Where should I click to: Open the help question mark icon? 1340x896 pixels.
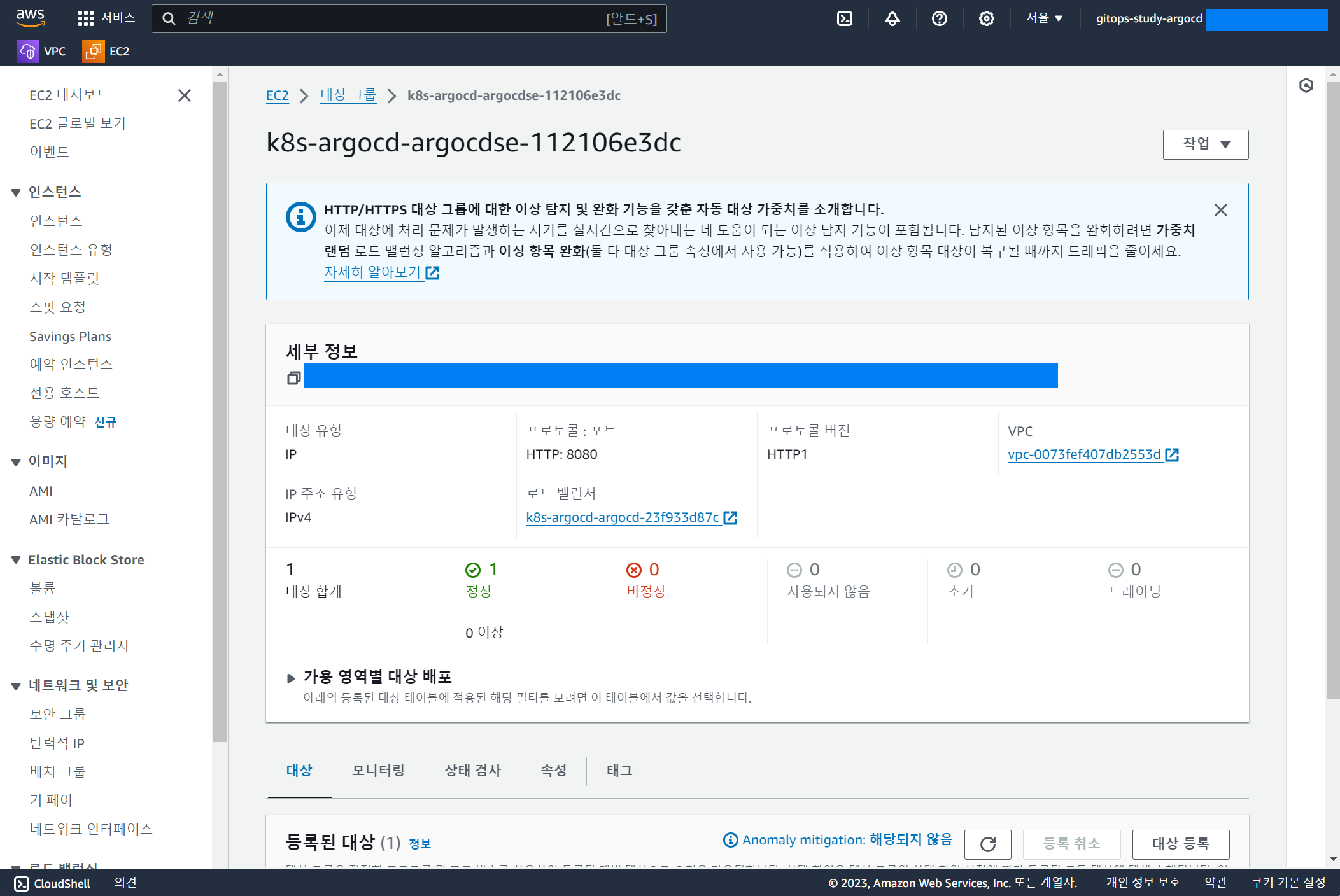(939, 18)
